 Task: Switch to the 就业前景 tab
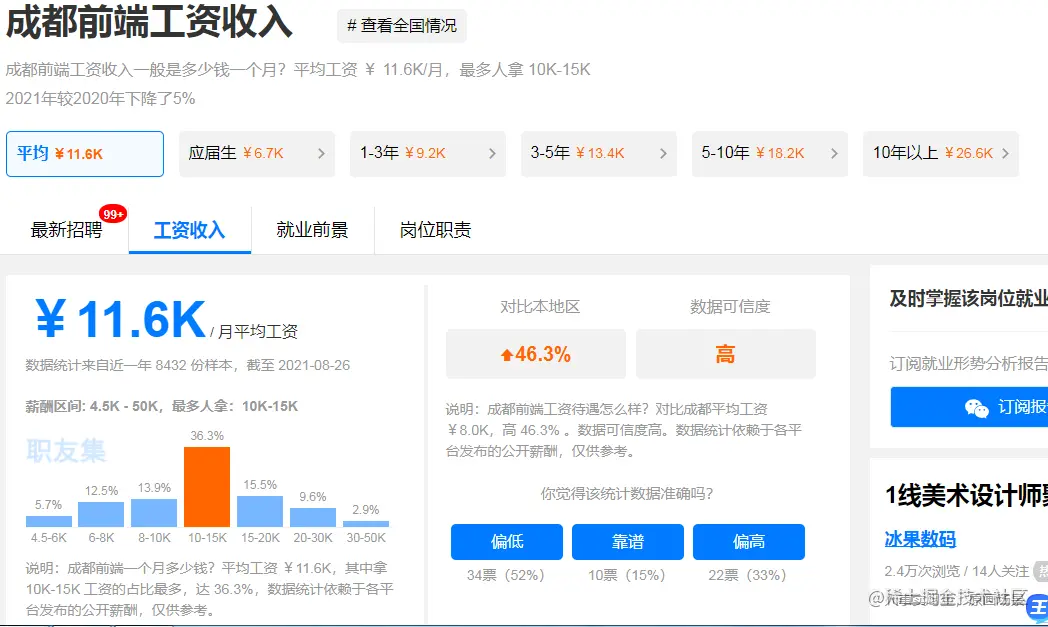tap(313, 228)
